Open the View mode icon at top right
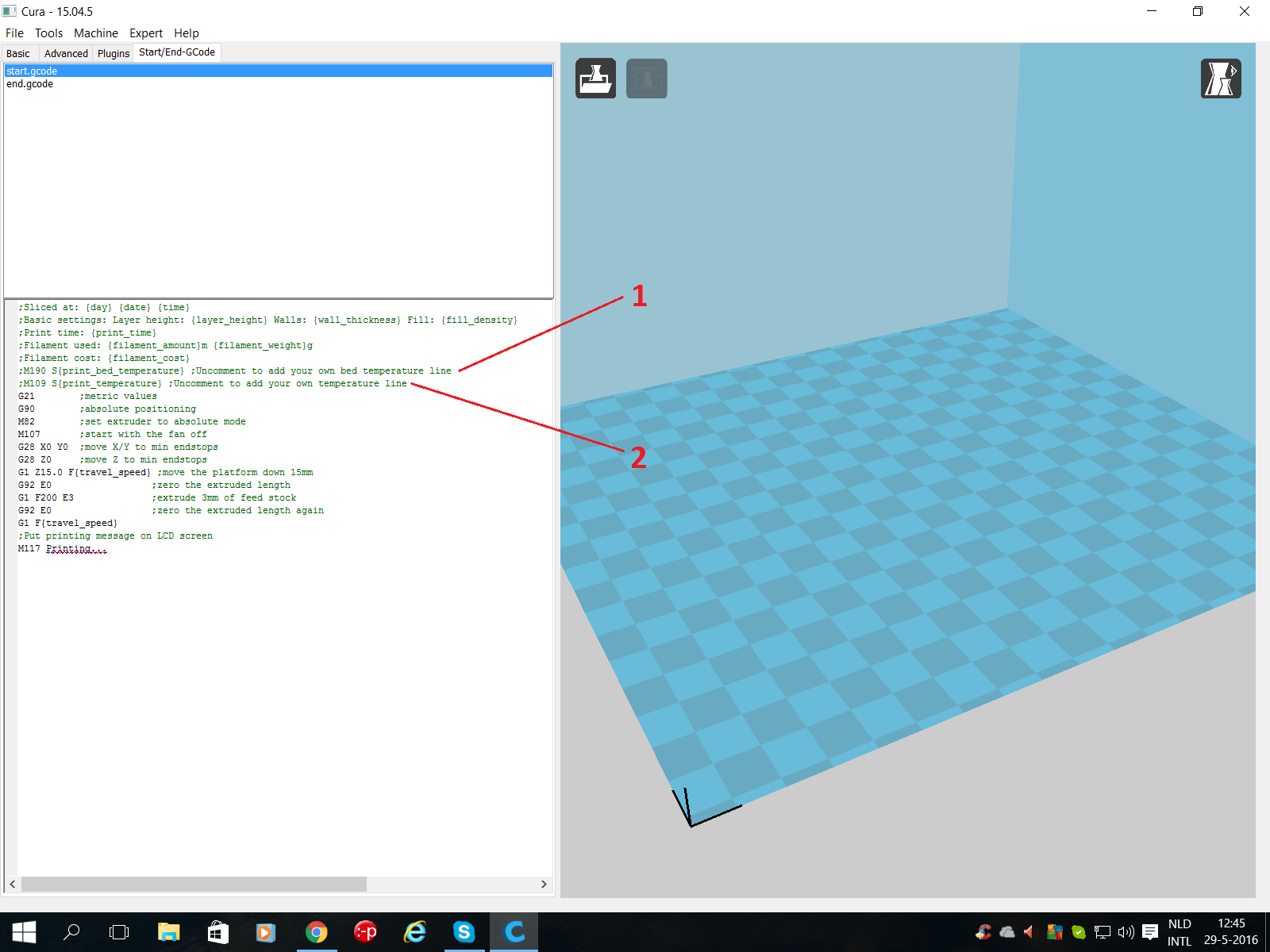The width and height of the screenshot is (1270, 952). (x=1221, y=79)
